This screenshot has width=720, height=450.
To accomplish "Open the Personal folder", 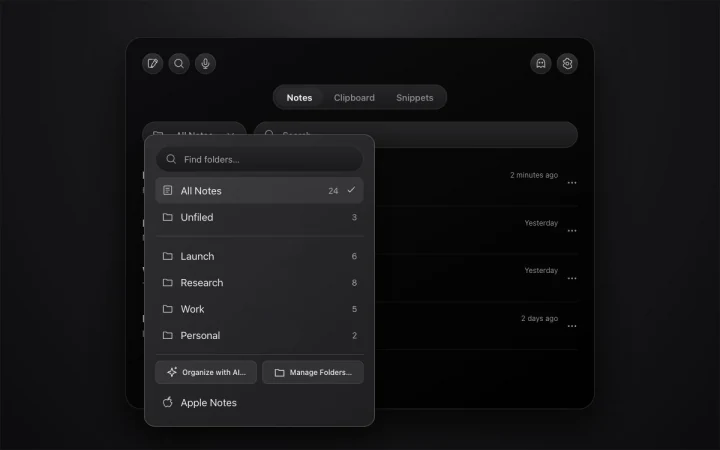I will (259, 335).
